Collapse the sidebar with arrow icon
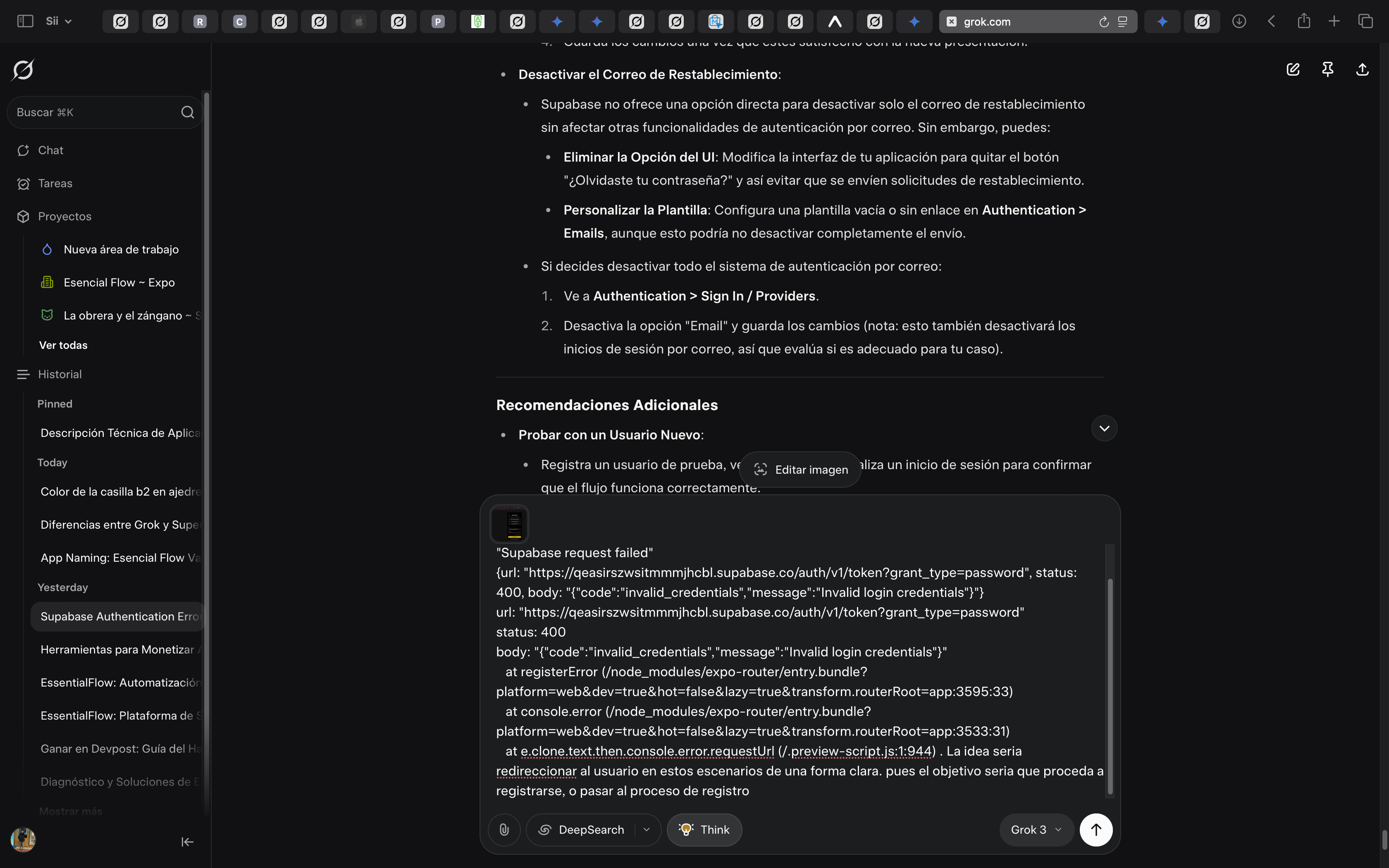 187,842
